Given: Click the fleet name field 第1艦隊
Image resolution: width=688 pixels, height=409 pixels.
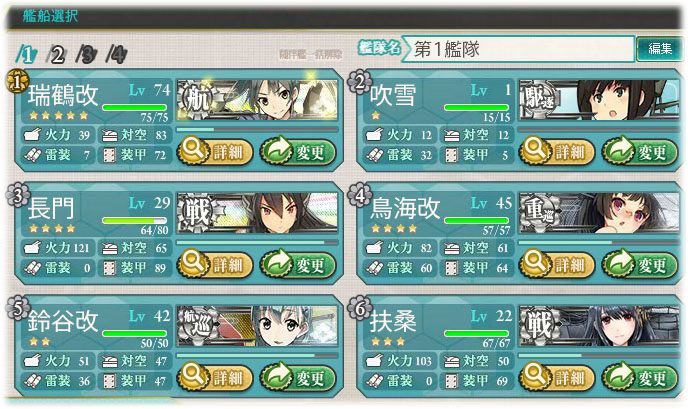Looking at the screenshot, I should coord(518,49).
